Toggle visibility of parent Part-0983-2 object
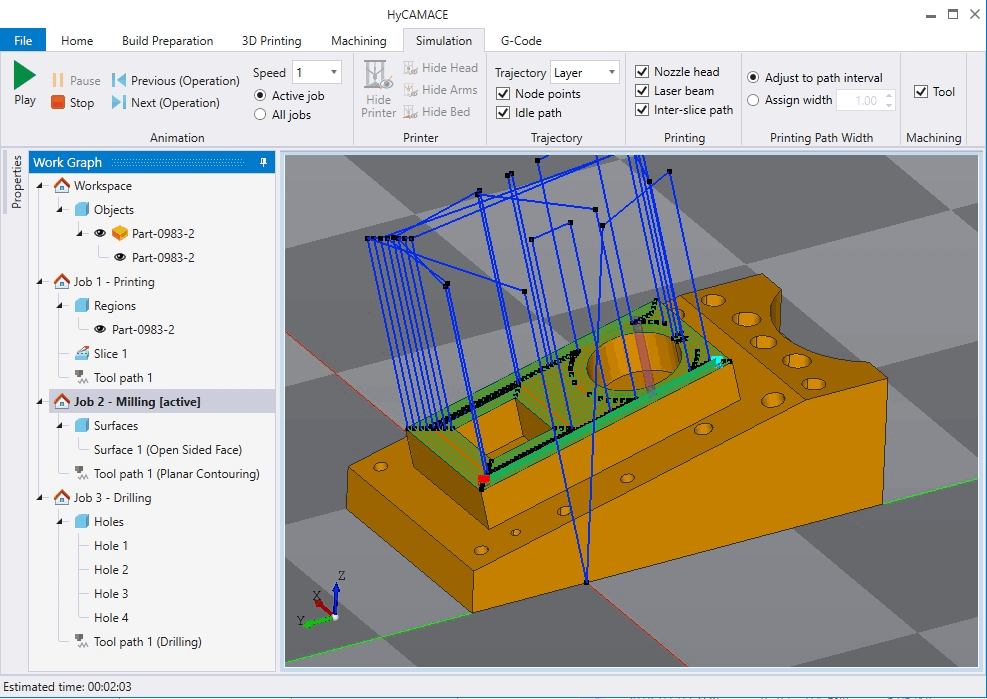Viewport: 987px width, 699px height. (x=99, y=233)
